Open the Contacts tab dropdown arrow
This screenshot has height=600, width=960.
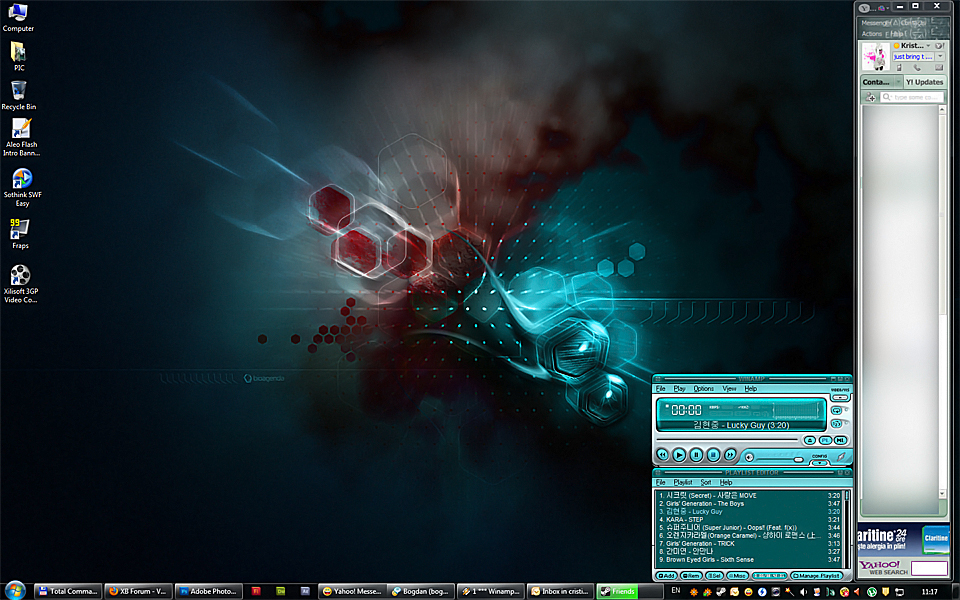(899, 82)
